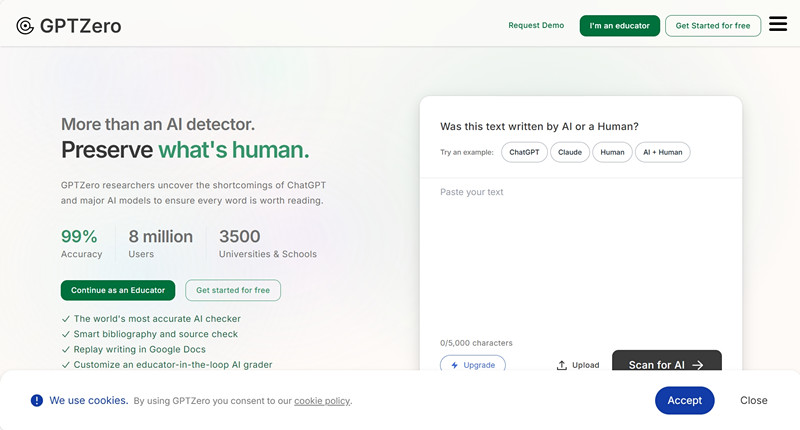Try the AI + Human example
Screen dimensions: 800x430
(x=662, y=152)
